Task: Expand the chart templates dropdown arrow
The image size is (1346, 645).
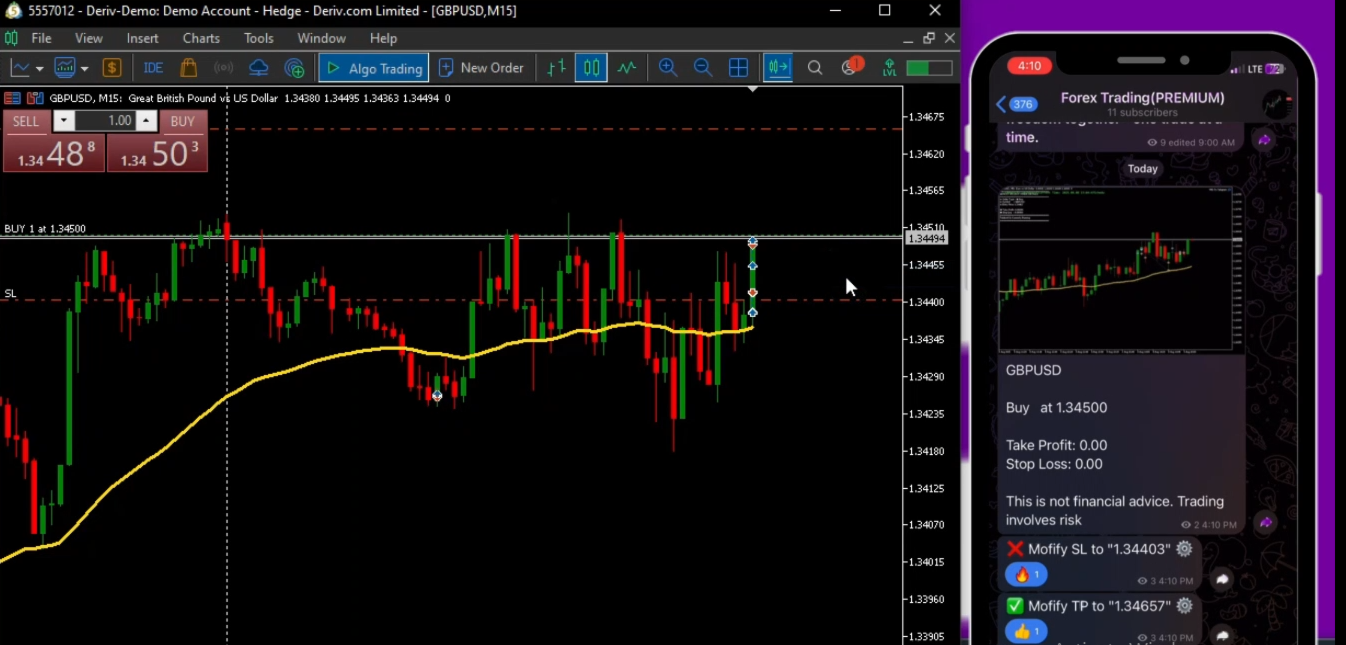Action: [x=84, y=69]
